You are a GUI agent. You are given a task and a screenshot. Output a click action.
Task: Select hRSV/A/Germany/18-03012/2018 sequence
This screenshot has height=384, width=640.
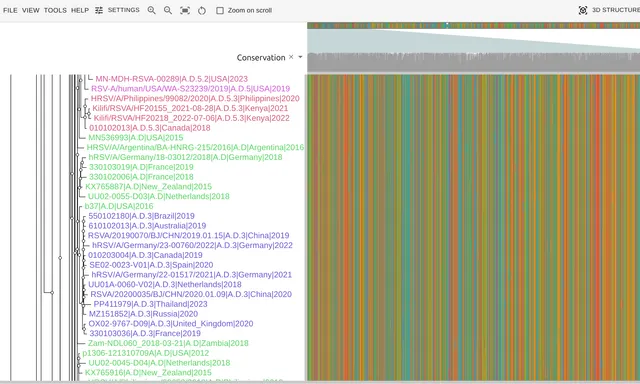pos(185,157)
